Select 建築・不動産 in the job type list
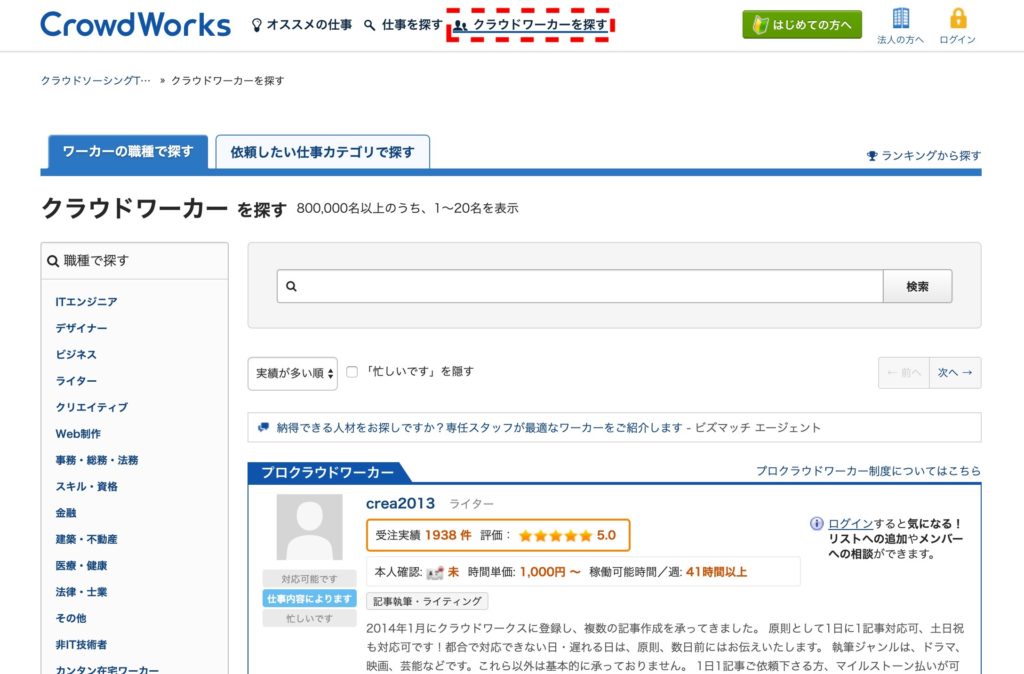 click(x=86, y=539)
